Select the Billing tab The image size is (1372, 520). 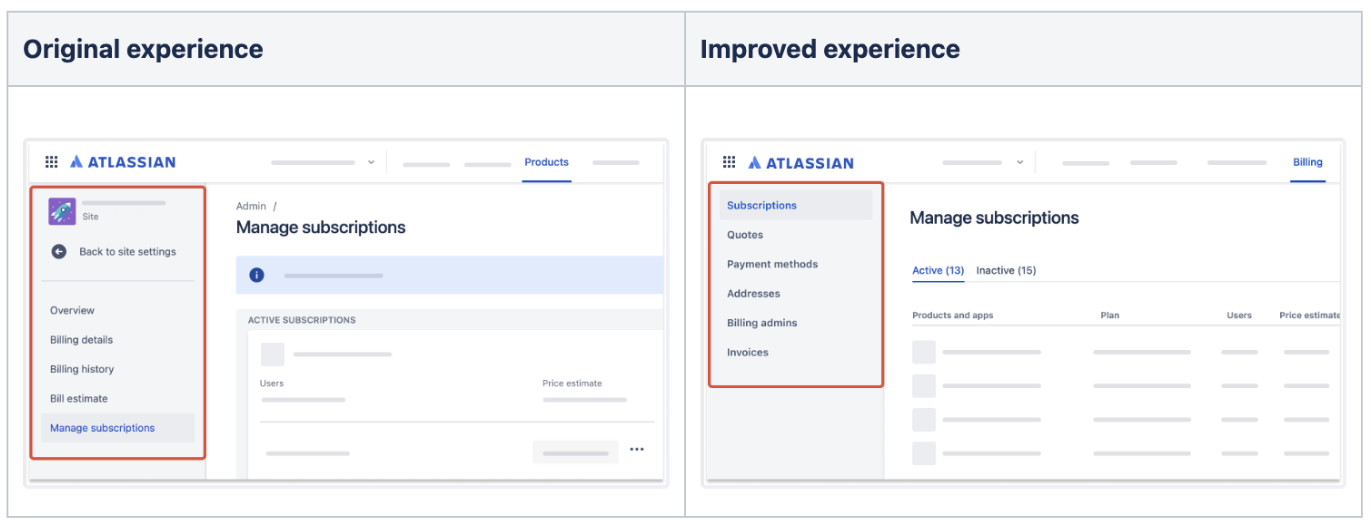1307,162
